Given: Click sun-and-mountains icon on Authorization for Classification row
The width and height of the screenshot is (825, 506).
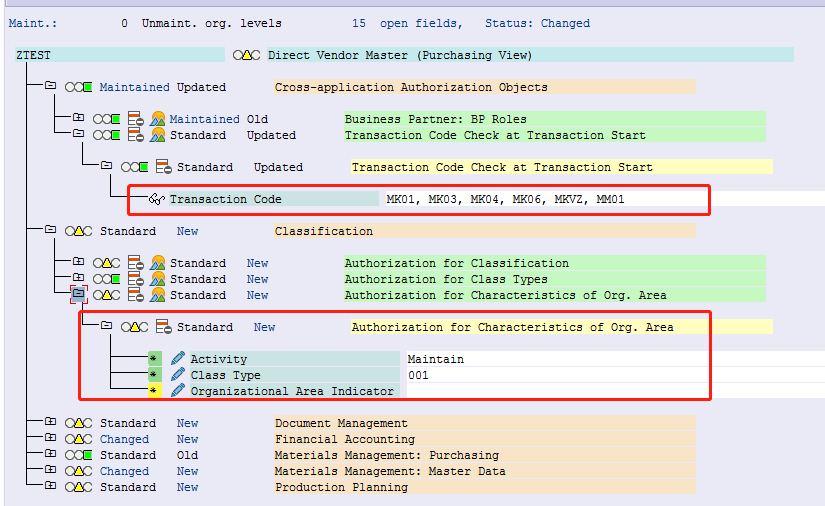Looking at the screenshot, I should [157, 263].
